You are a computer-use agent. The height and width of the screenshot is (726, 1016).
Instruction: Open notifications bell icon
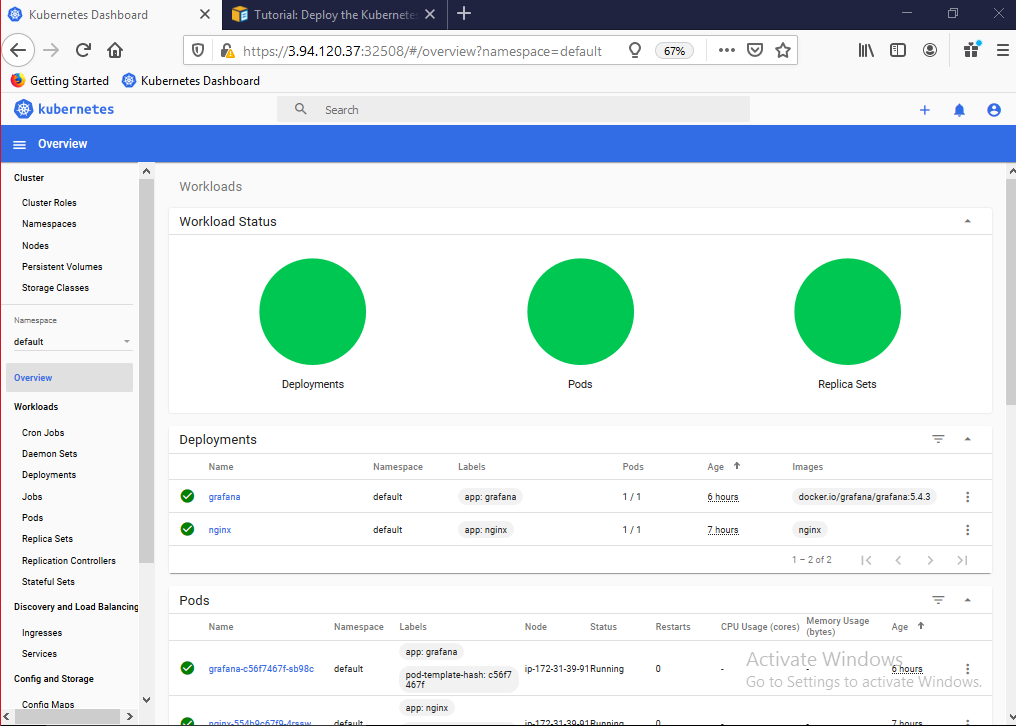click(x=960, y=110)
